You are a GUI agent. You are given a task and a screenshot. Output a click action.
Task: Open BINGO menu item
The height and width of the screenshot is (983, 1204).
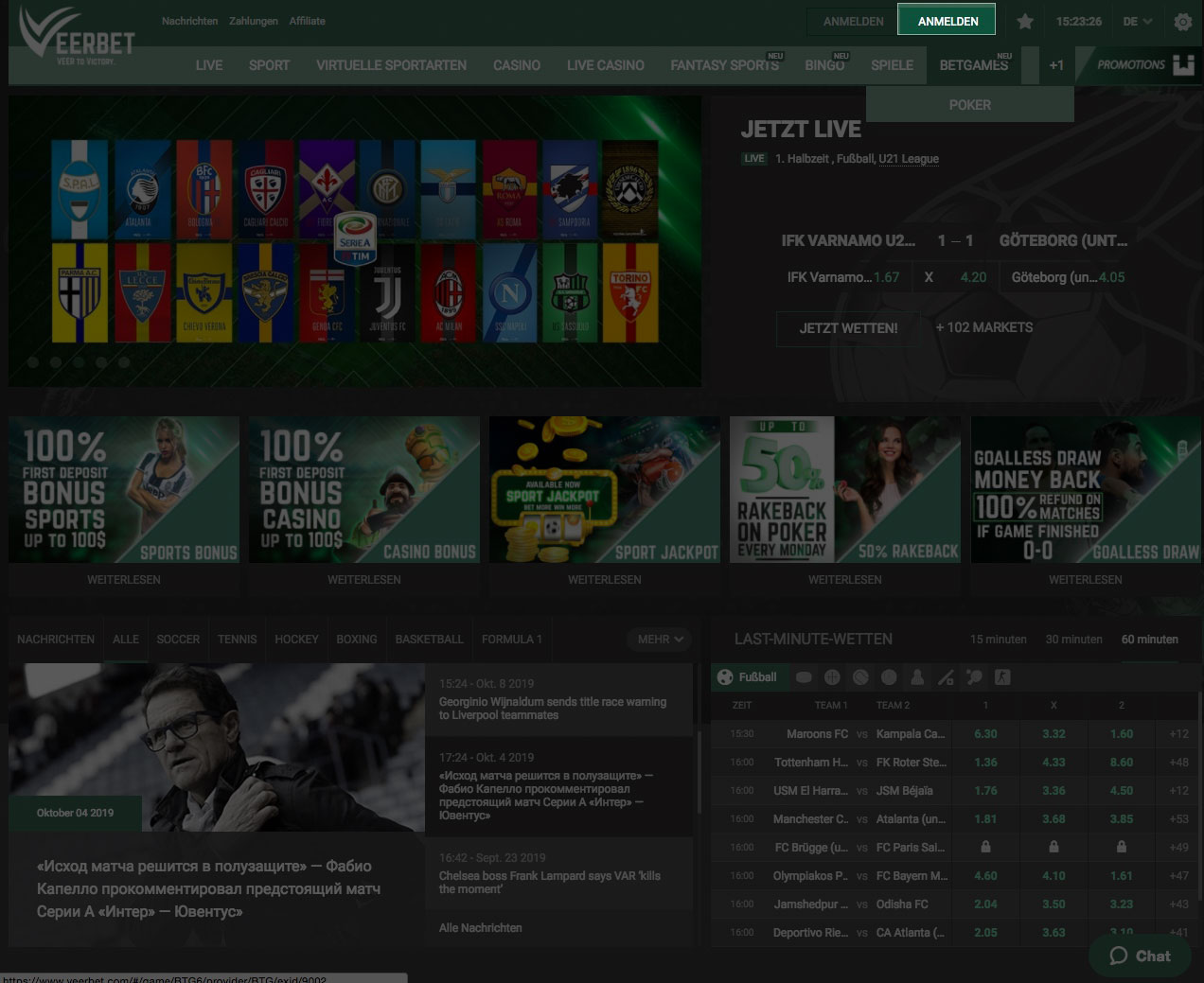(824, 65)
